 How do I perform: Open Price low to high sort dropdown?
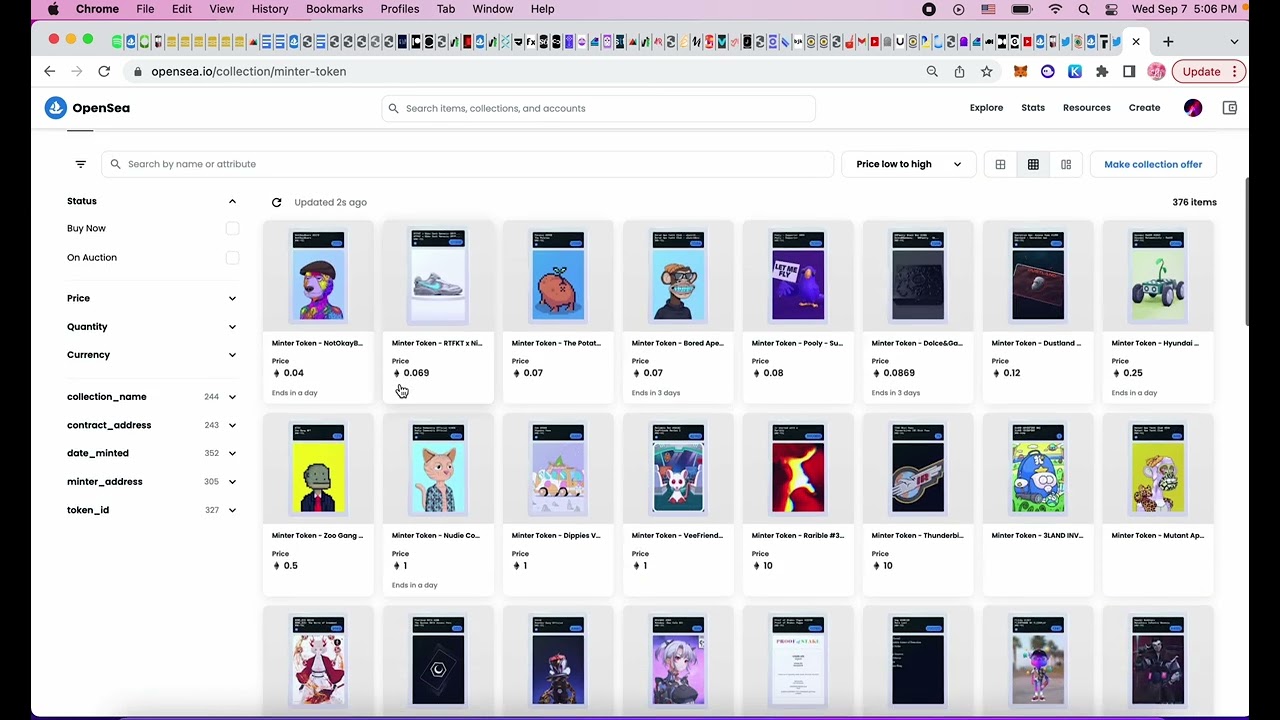(x=908, y=164)
